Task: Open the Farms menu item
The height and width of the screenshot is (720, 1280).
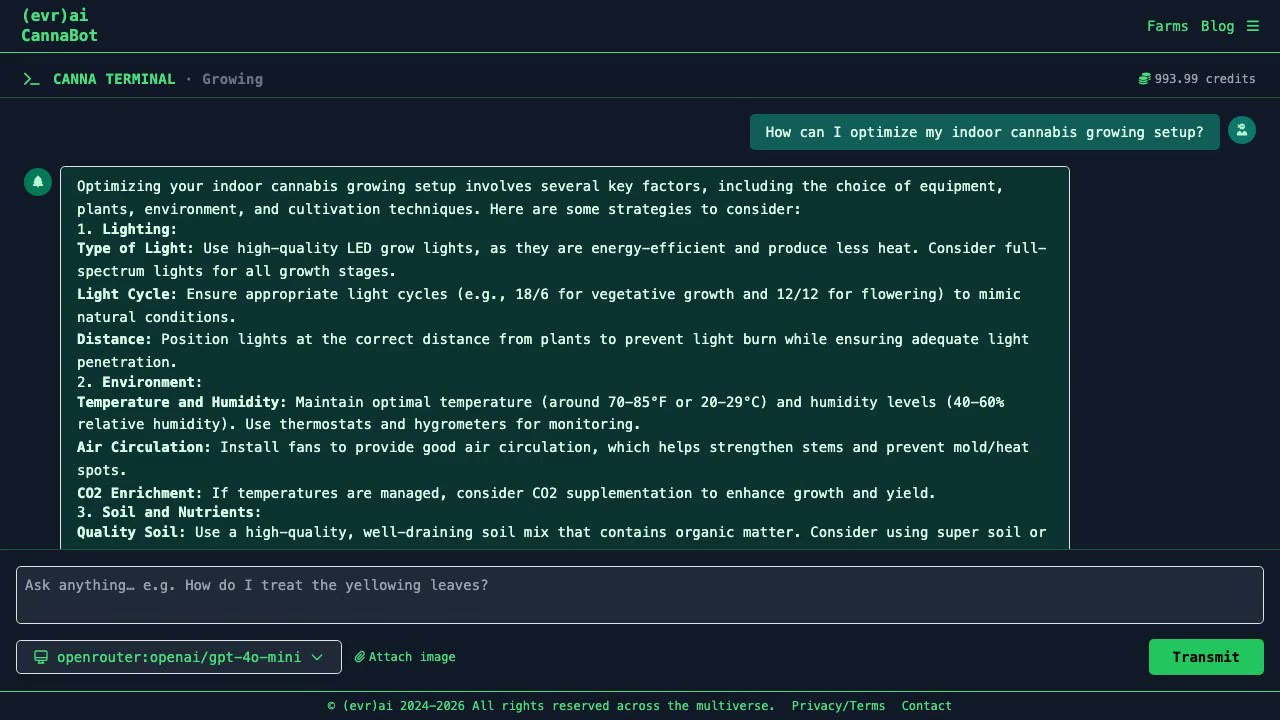Action: point(1167,26)
